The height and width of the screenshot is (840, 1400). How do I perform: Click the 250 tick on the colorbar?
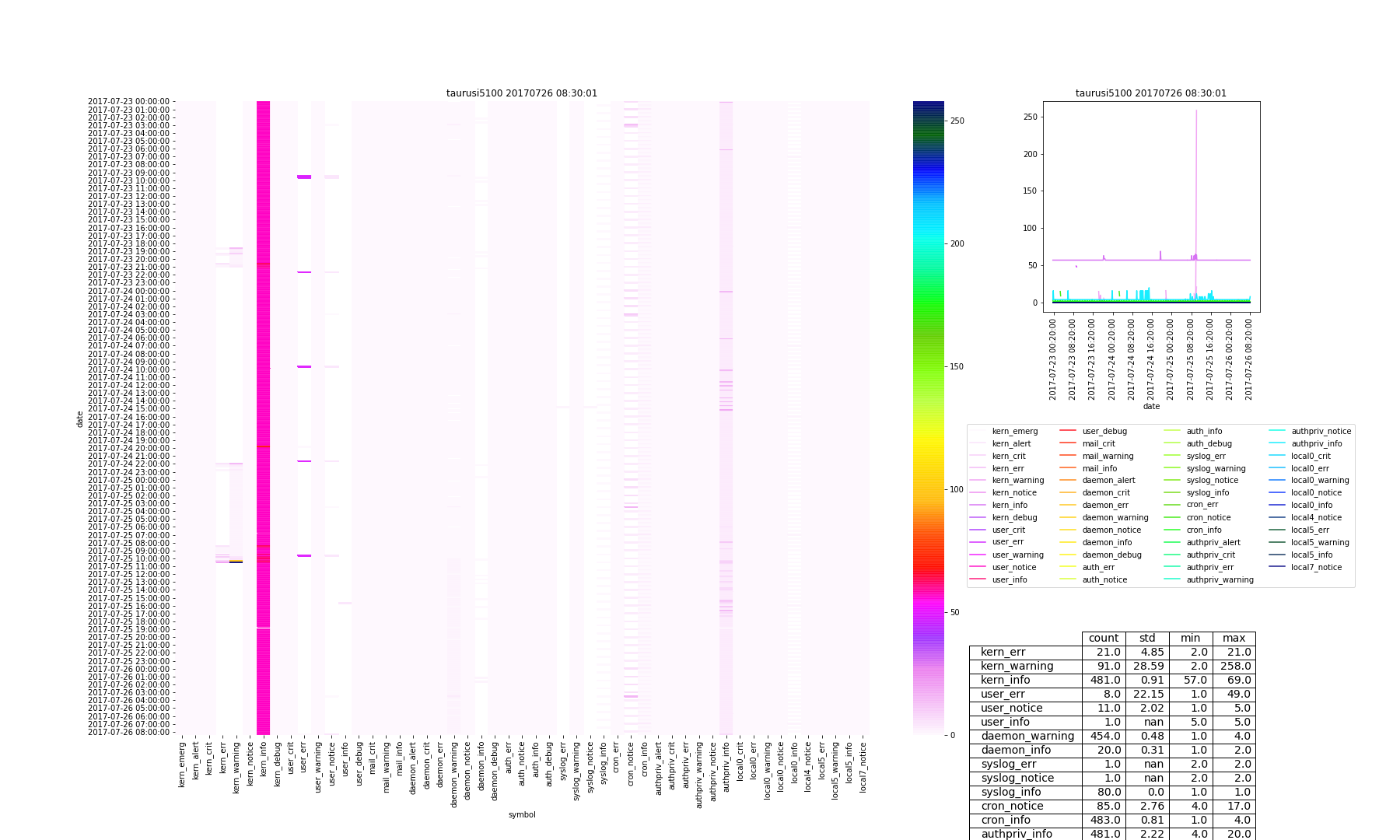tap(957, 121)
